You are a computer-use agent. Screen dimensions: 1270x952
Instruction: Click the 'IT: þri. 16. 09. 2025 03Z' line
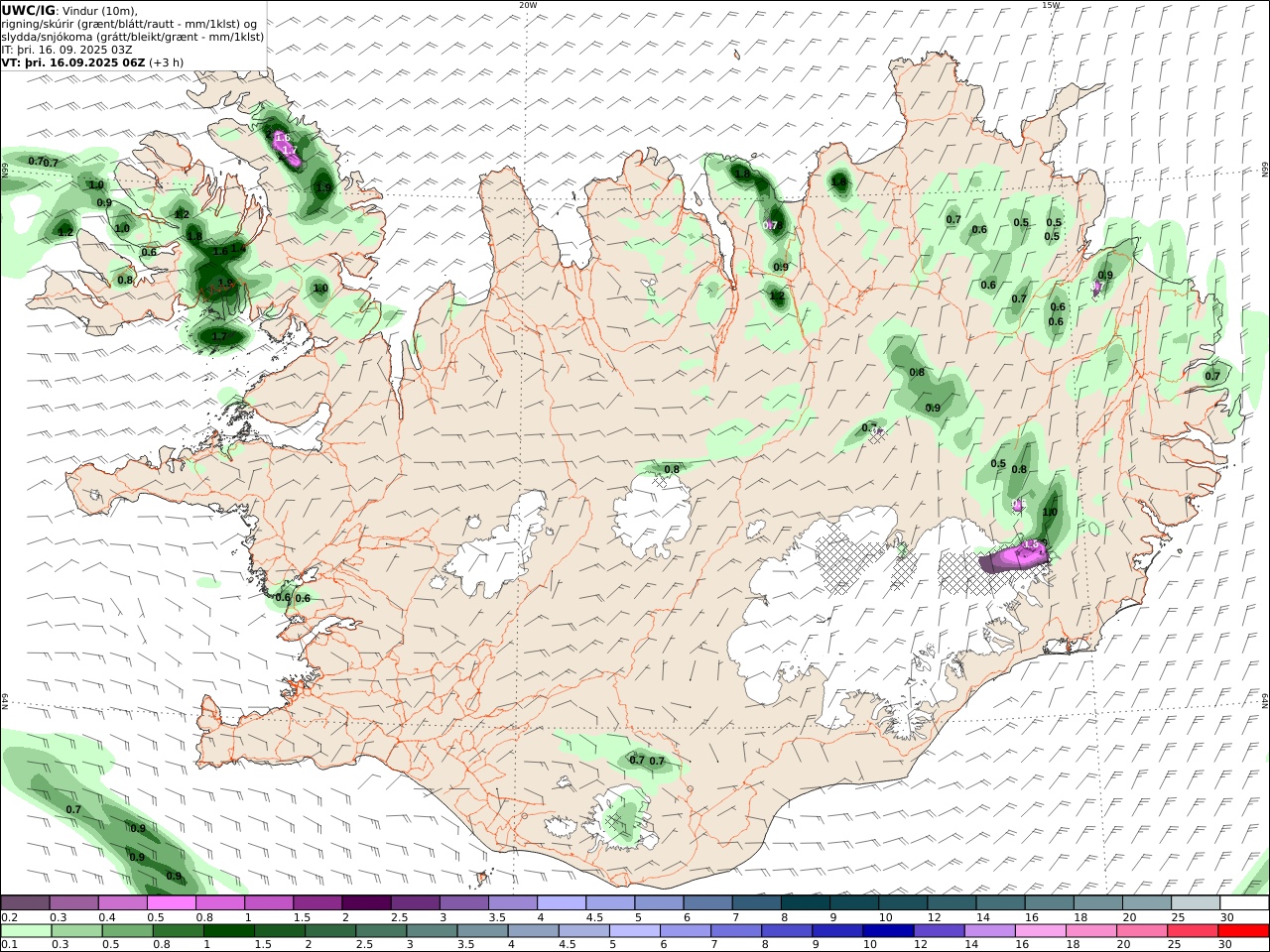(66, 50)
